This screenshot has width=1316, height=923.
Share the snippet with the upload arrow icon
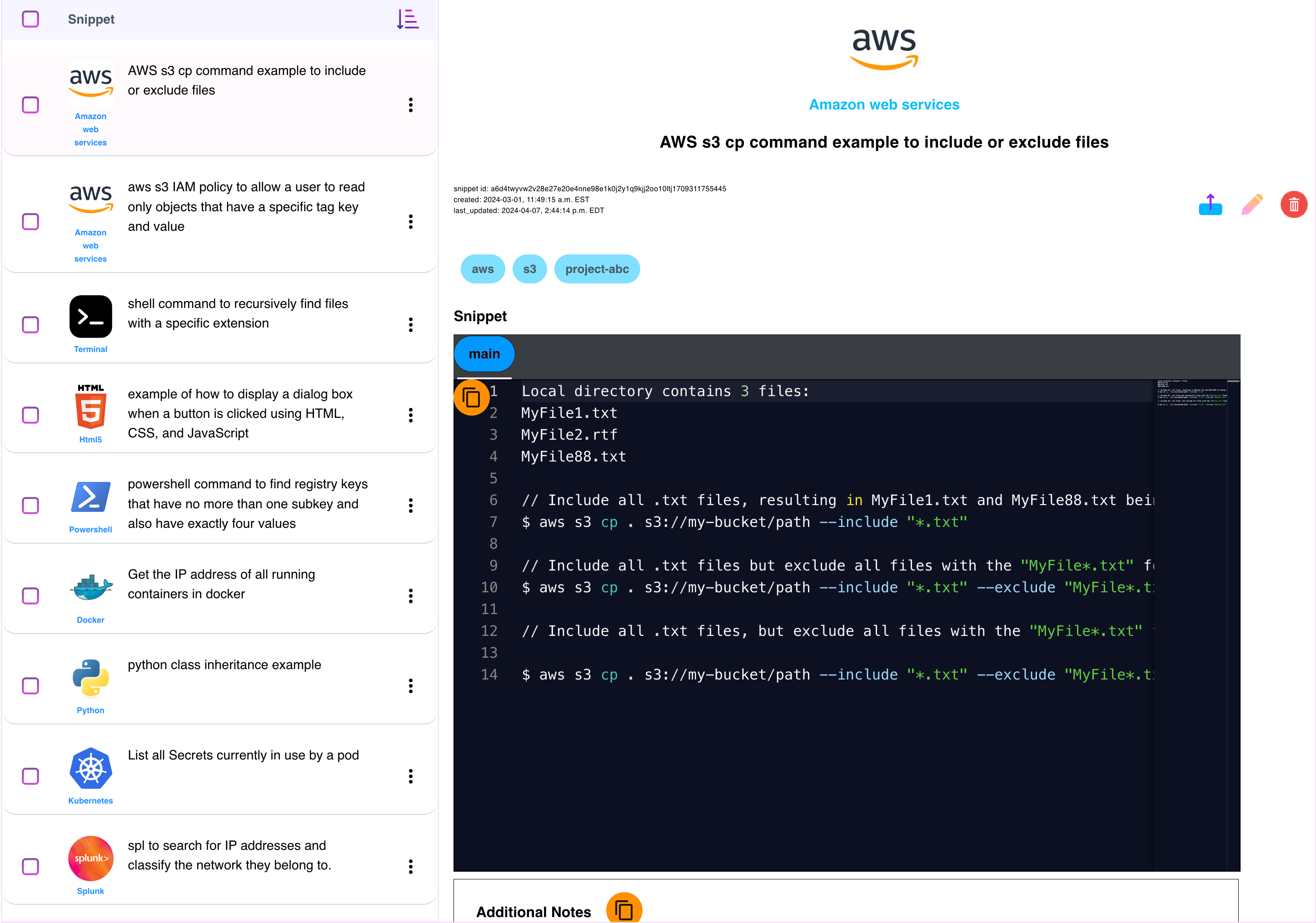1210,204
